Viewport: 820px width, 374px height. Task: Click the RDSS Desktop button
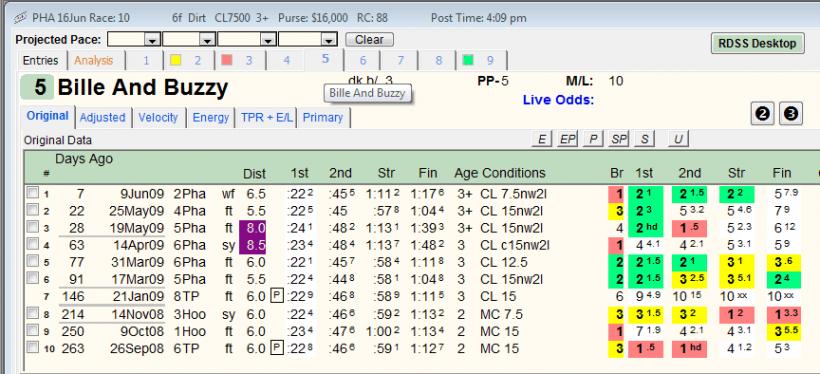coord(757,43)
